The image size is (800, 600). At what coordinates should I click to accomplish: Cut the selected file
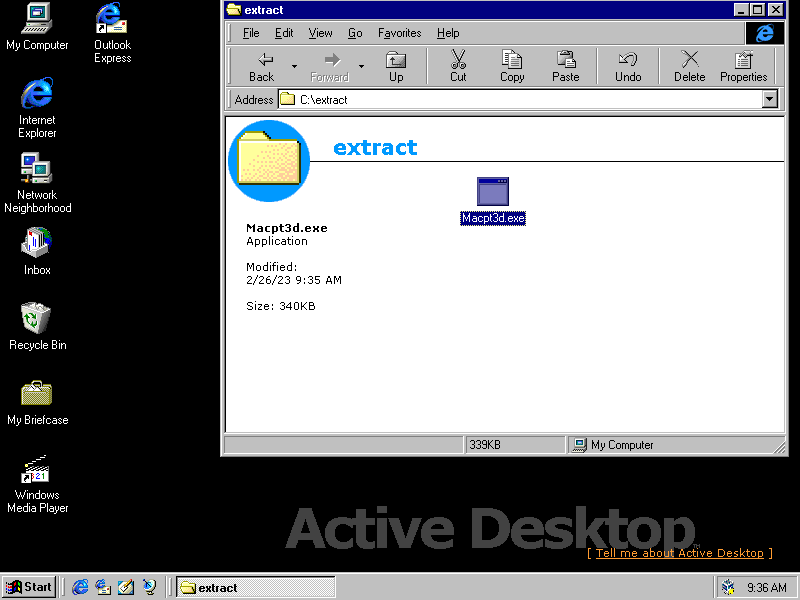pos(458,67)
